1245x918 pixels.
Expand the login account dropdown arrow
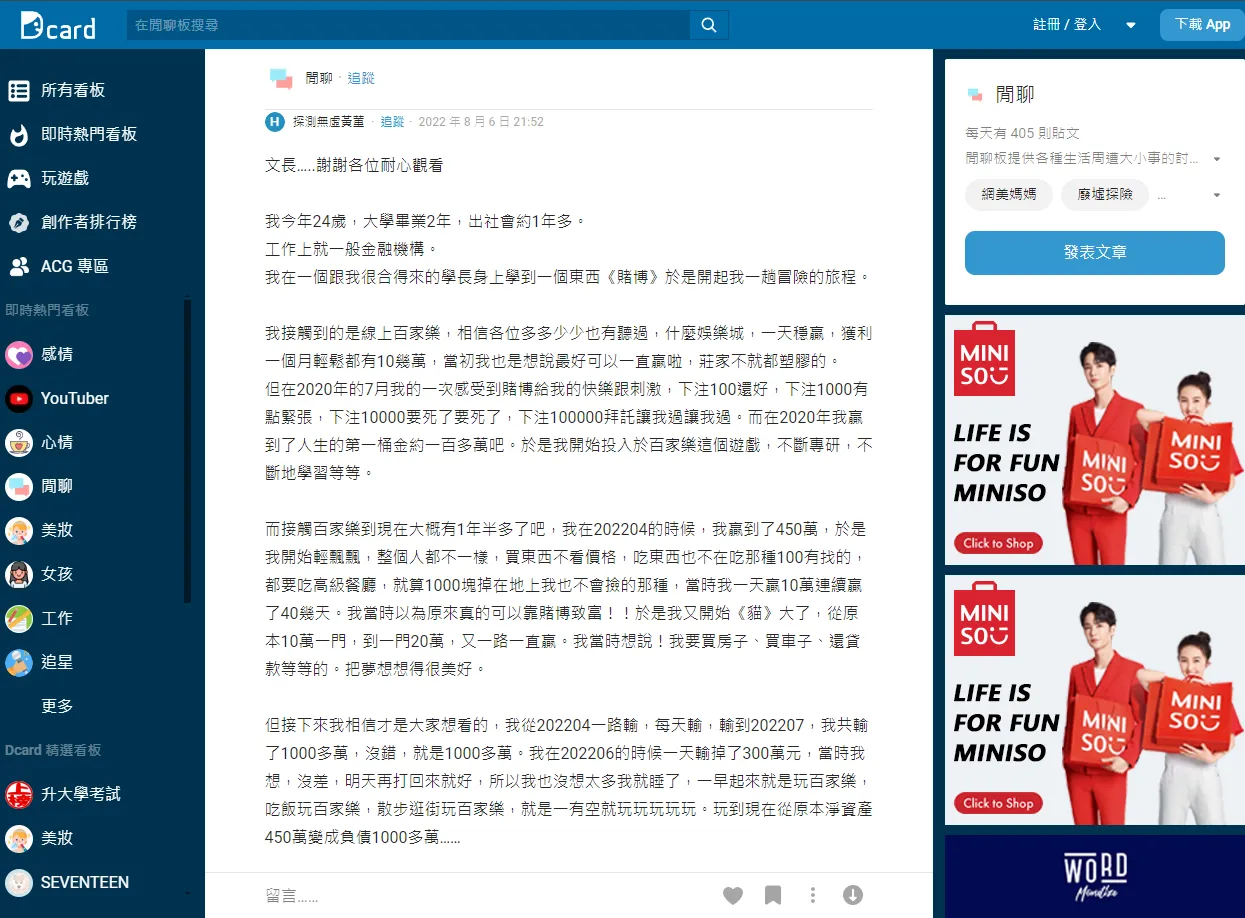[1129, 24]
